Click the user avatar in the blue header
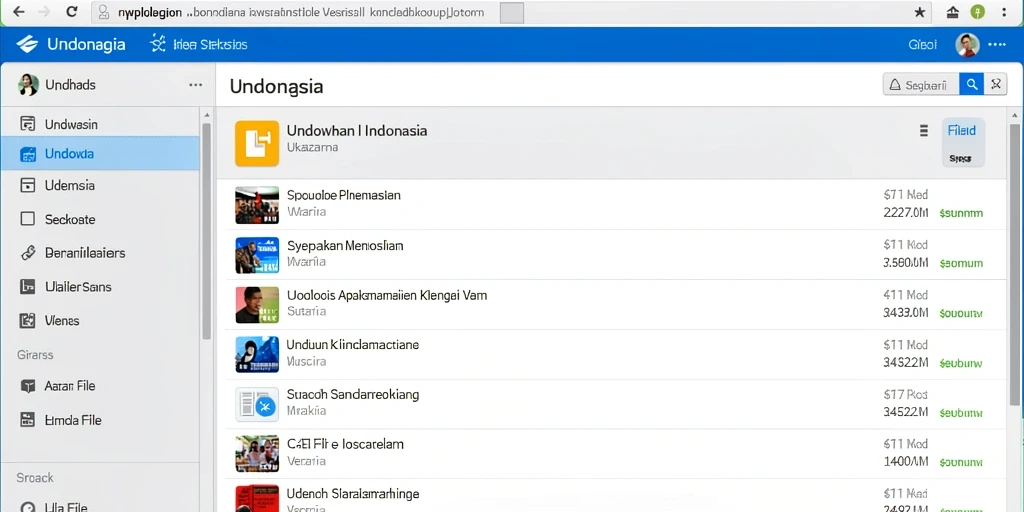The height and width of the screenshot is (512, 1024). [967, 45]
